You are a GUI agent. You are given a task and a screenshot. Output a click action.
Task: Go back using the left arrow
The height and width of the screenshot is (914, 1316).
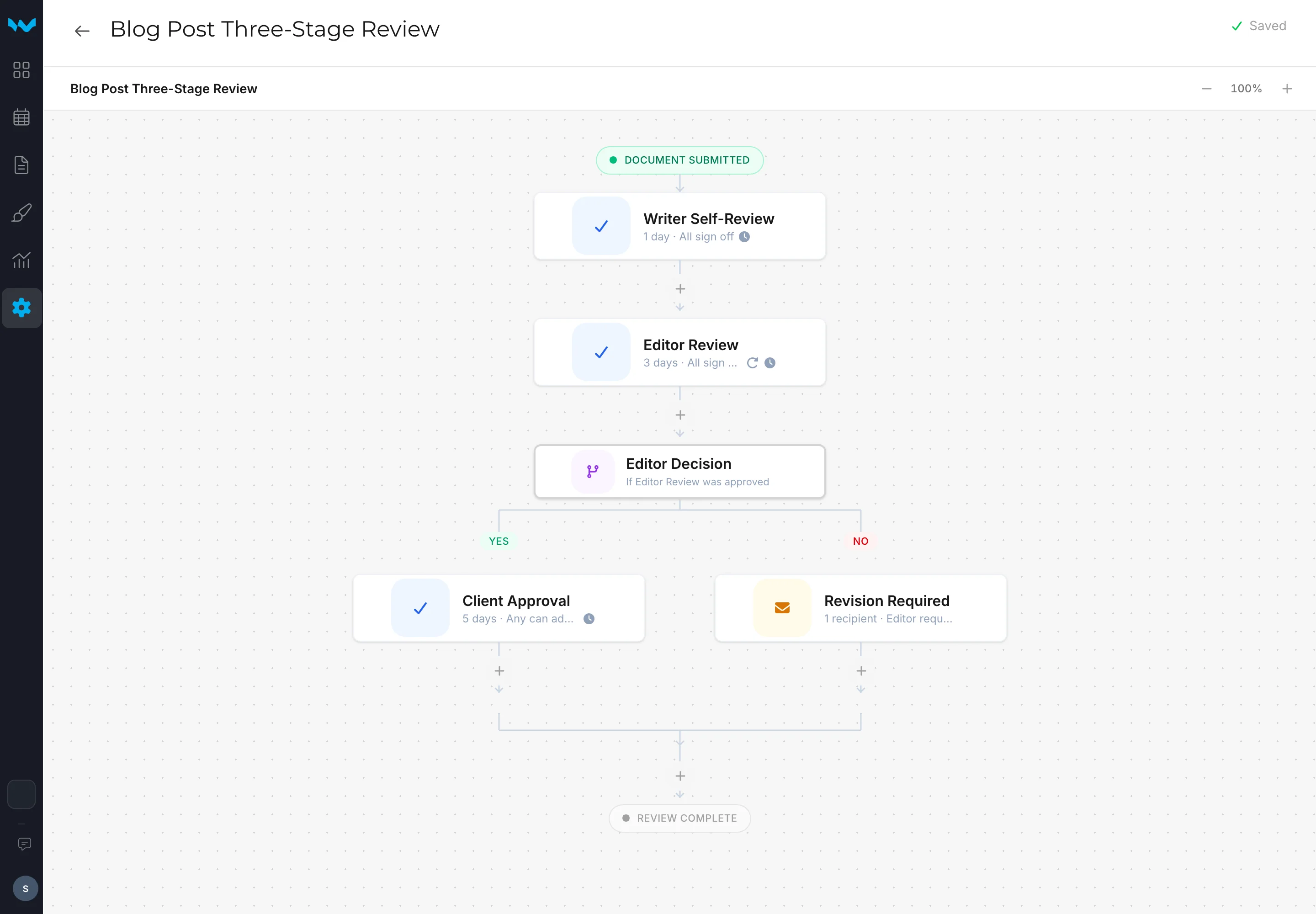(82, 31)
